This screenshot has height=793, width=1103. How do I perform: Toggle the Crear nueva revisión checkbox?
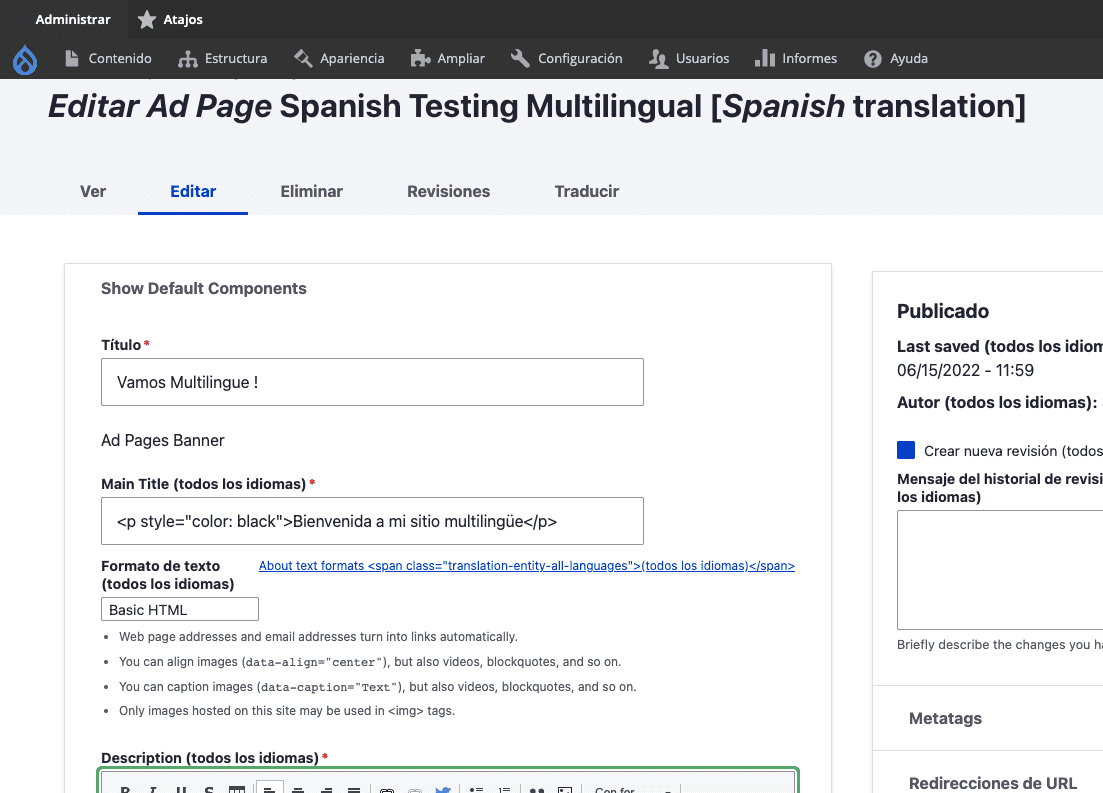point(906,450)
